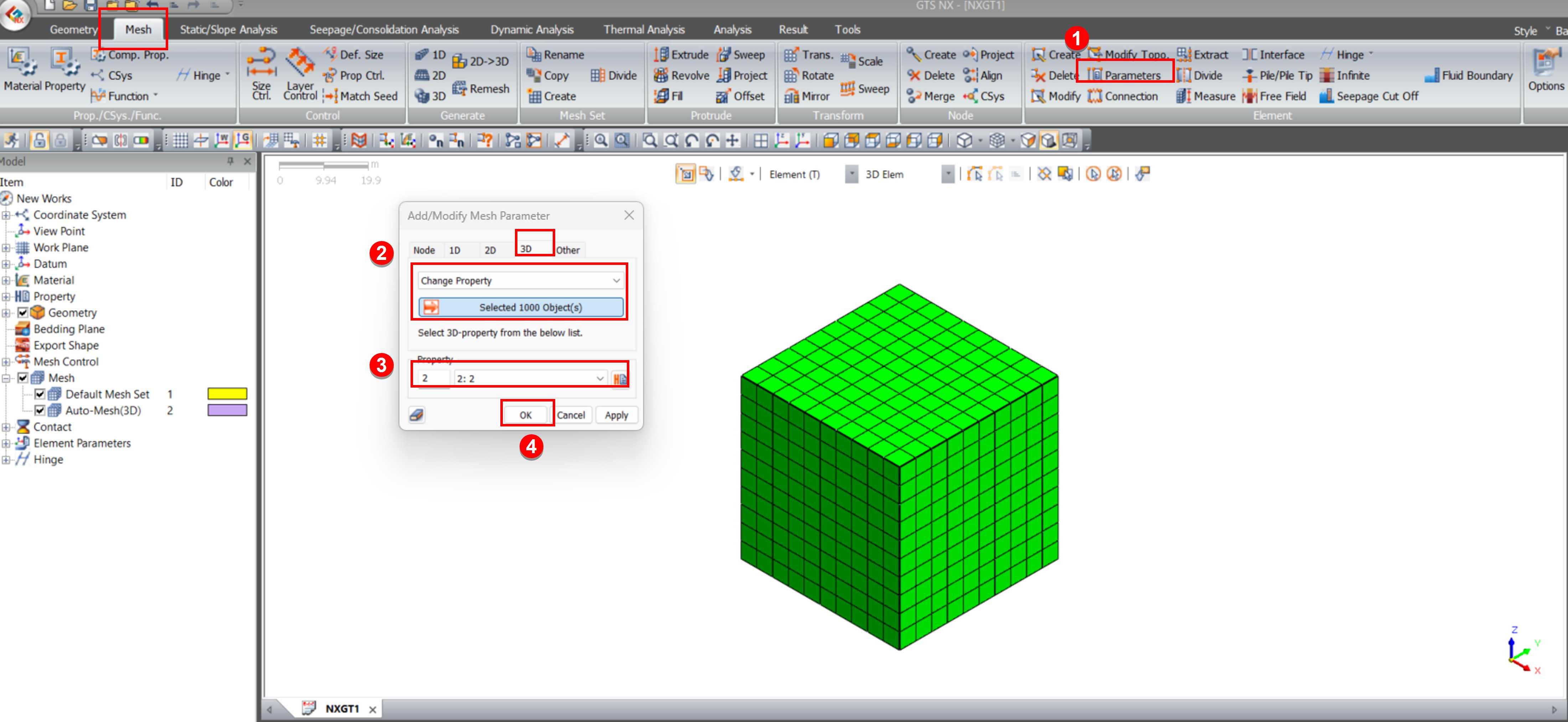Select the 2D tab in dialog
This screenshot has width=1568, height=722.
click(490, 250)
